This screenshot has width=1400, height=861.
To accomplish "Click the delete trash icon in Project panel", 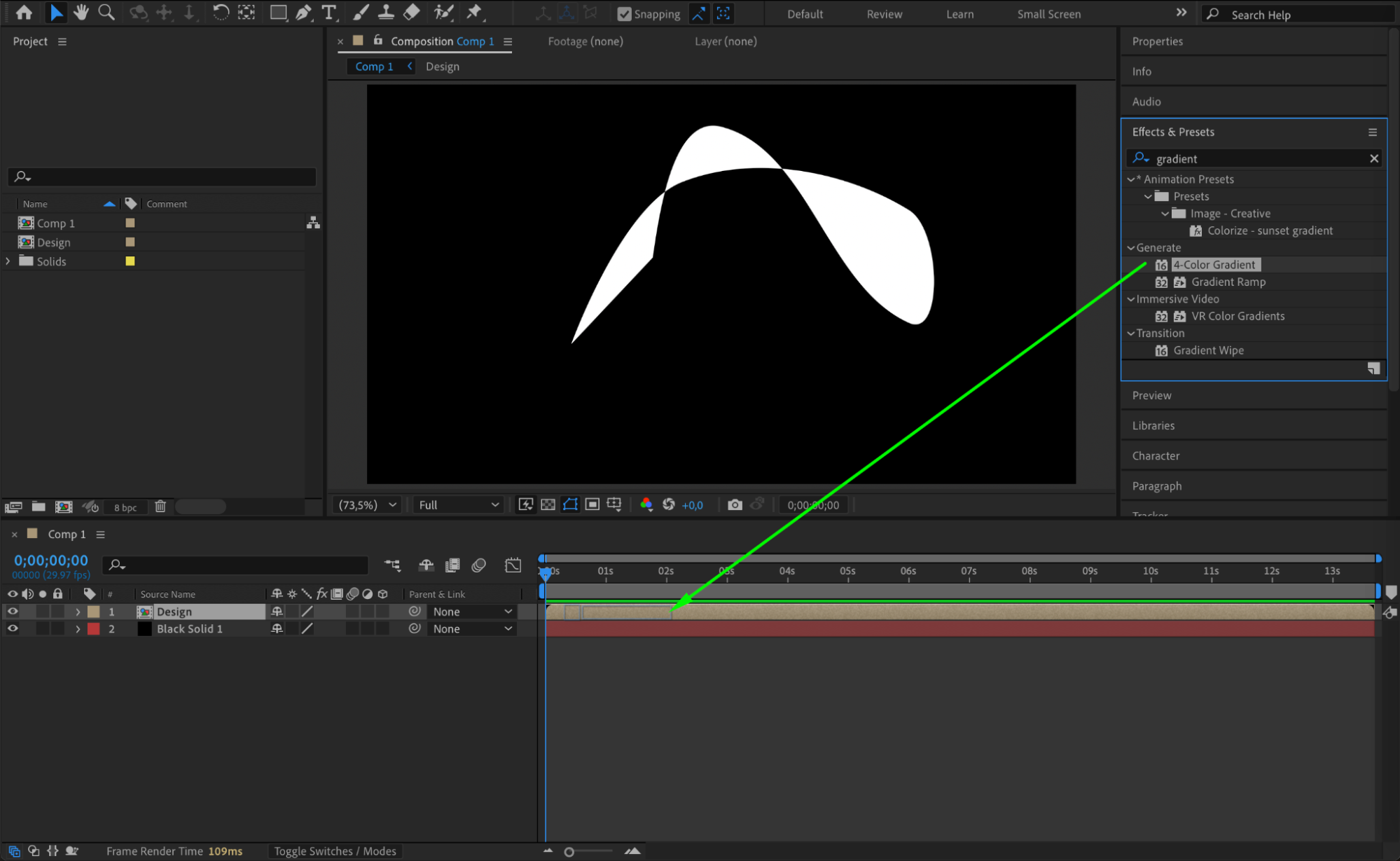I will pos(160,507).
